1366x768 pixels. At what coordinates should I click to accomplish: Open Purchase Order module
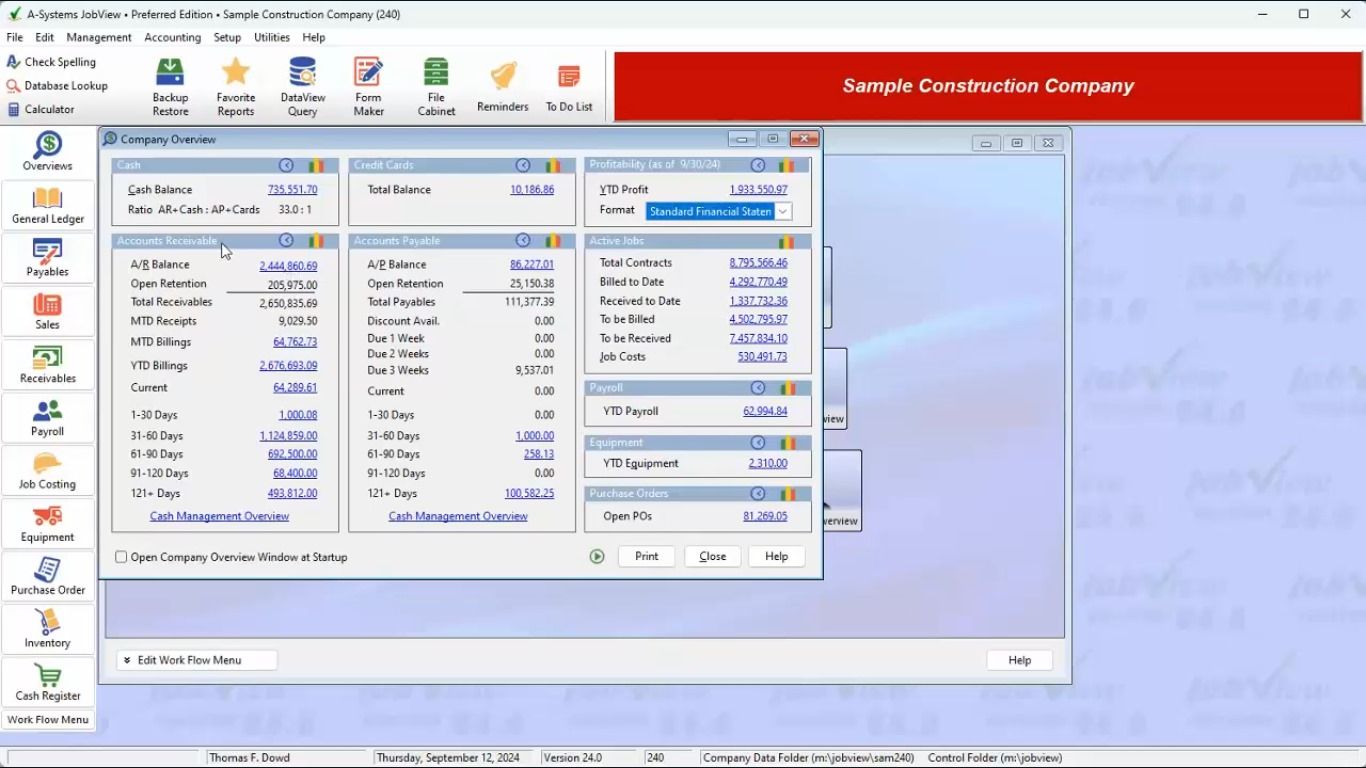point(48,576)
